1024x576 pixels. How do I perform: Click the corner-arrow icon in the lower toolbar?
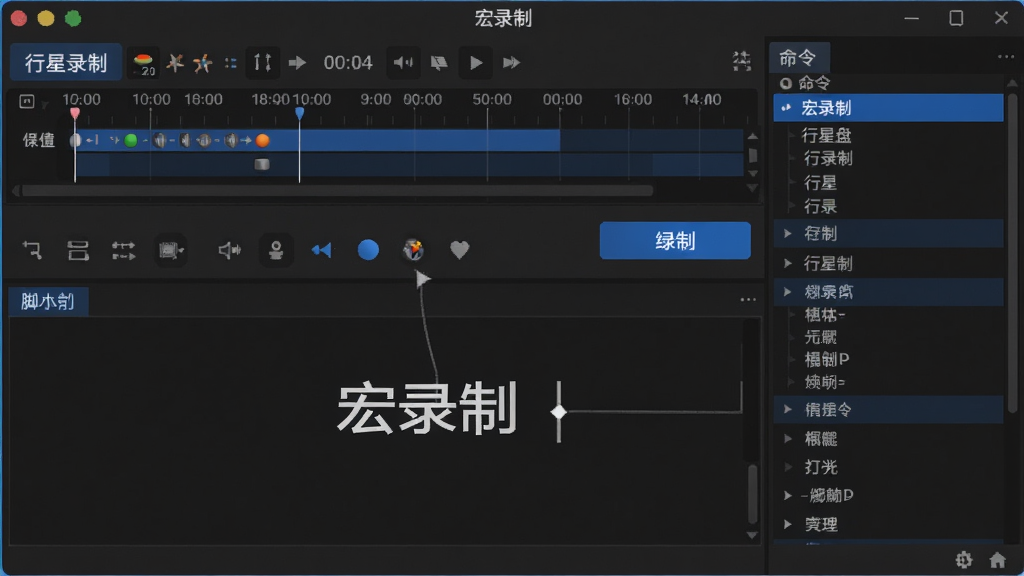[32, 250]
